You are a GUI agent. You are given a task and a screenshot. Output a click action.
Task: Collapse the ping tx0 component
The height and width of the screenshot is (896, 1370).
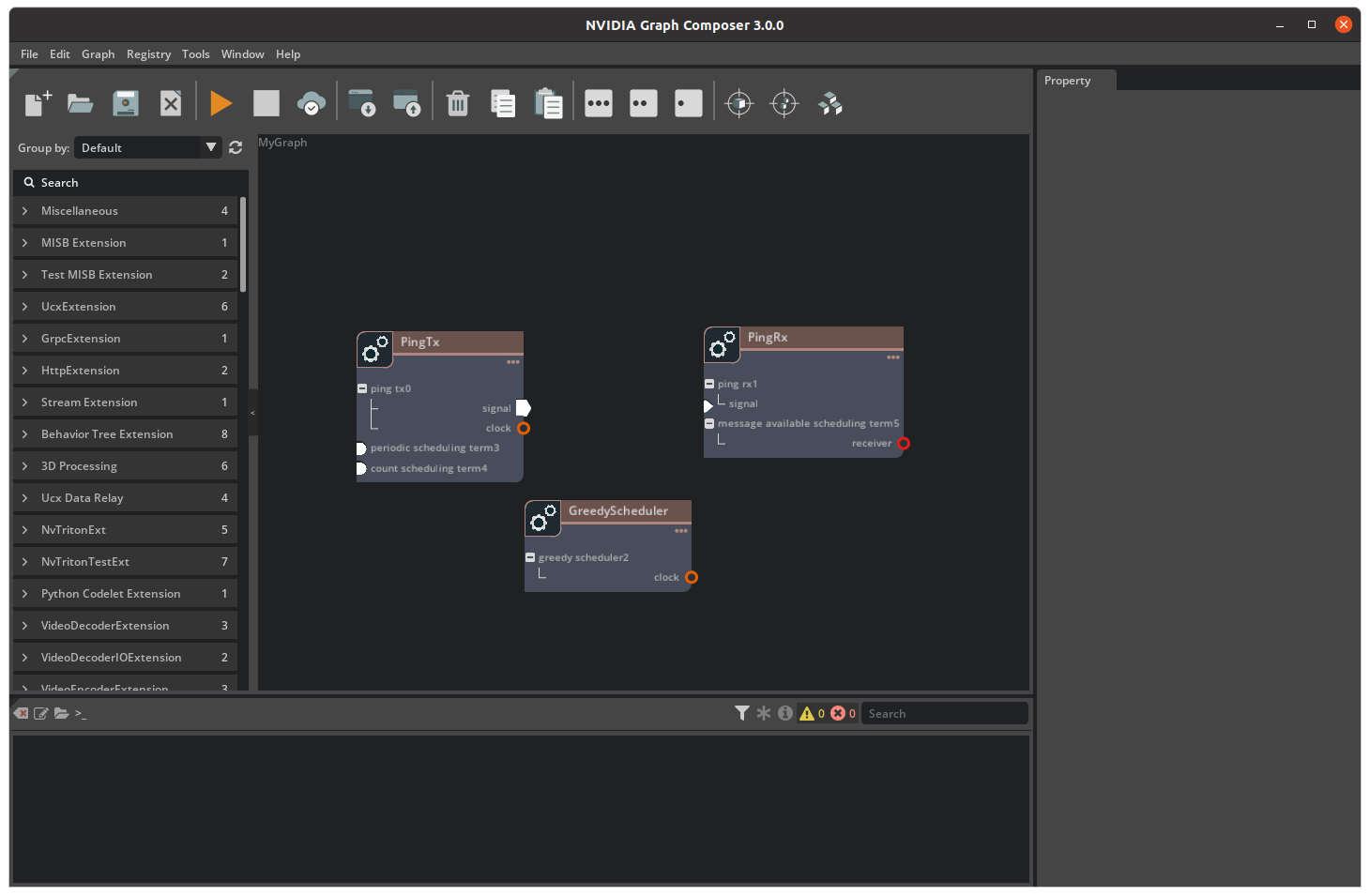click(362, 388)
